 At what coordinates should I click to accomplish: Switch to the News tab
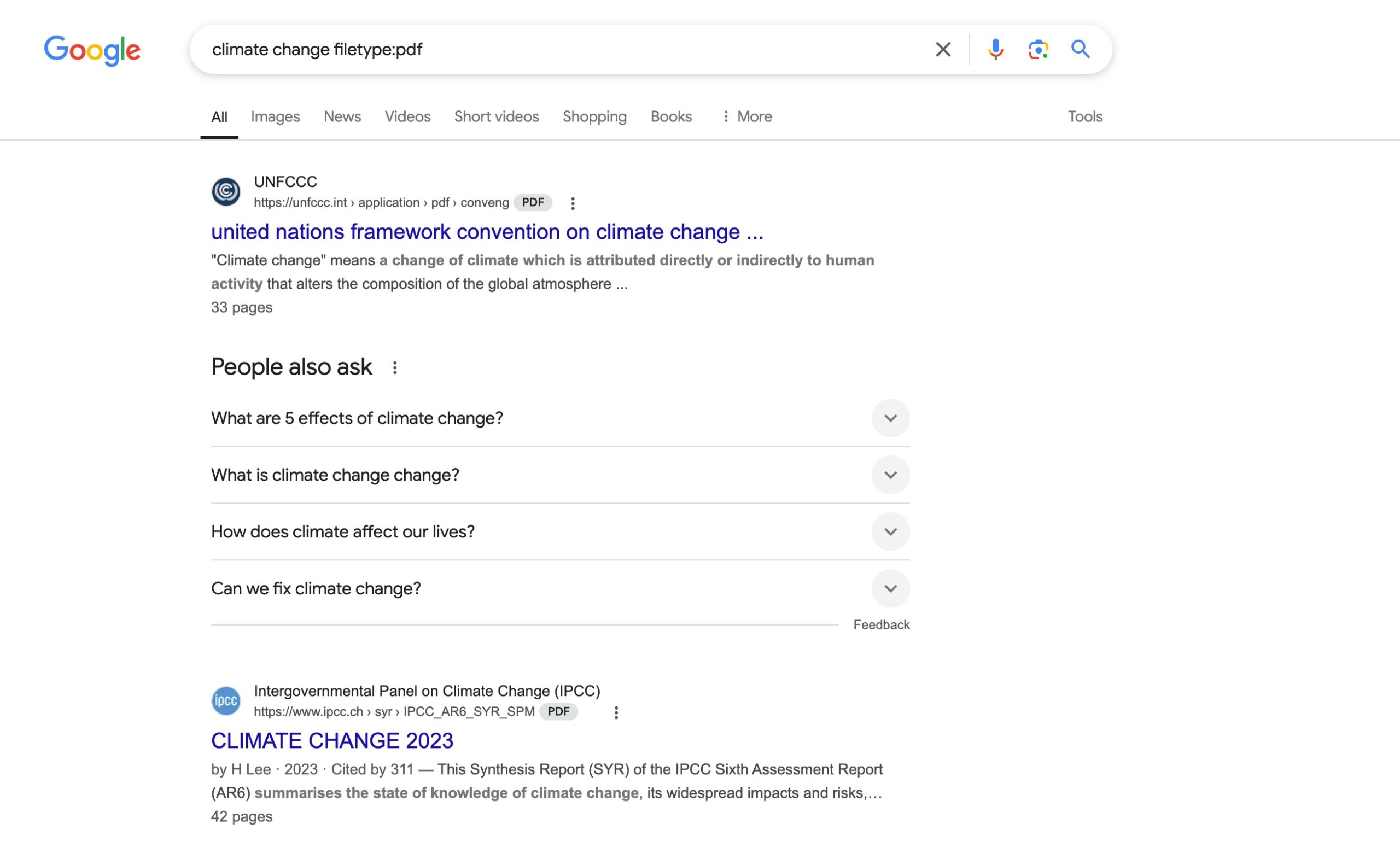[342, 116]
